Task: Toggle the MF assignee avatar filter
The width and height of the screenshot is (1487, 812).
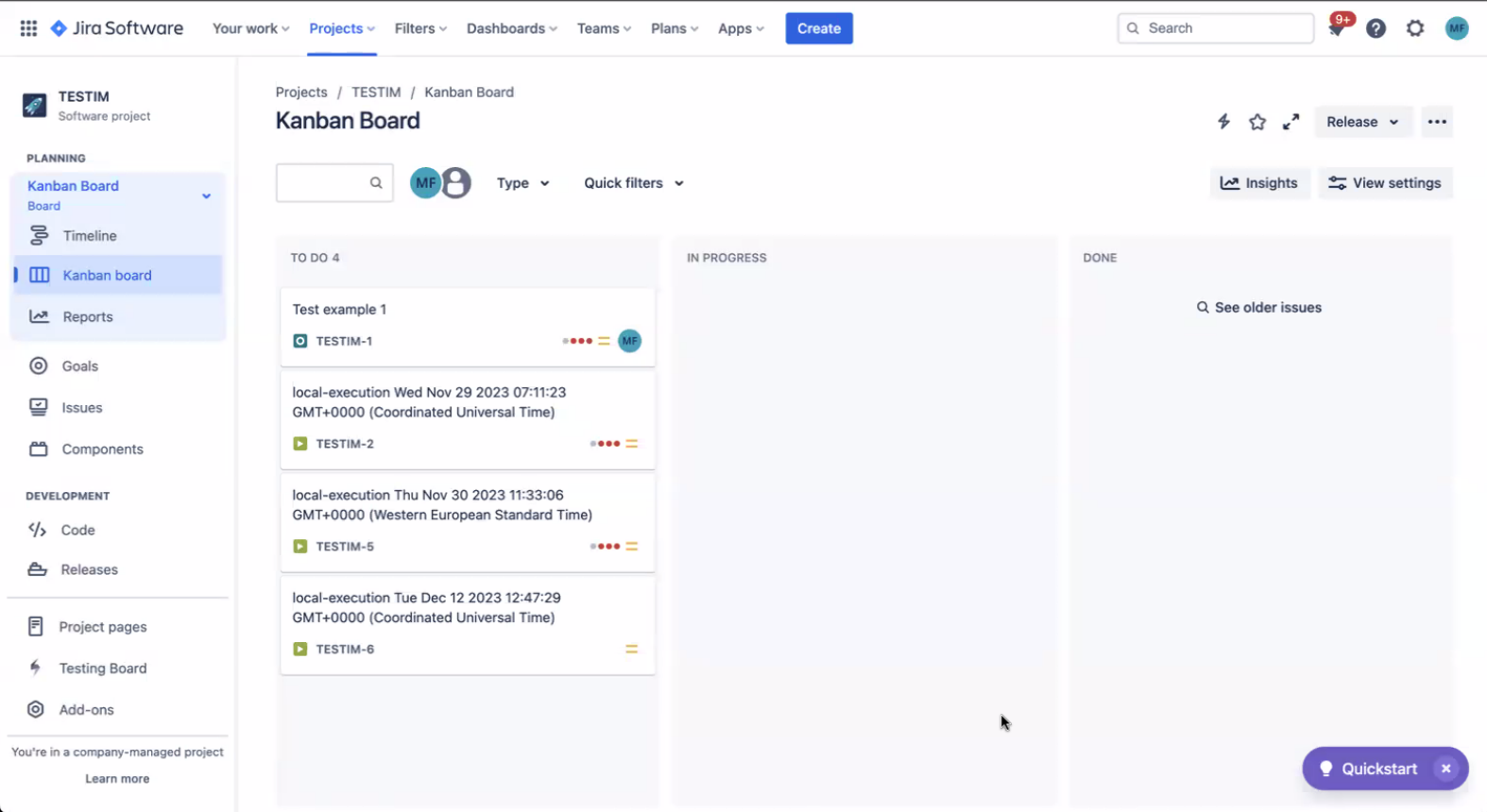Action: [x=424, y=183]
